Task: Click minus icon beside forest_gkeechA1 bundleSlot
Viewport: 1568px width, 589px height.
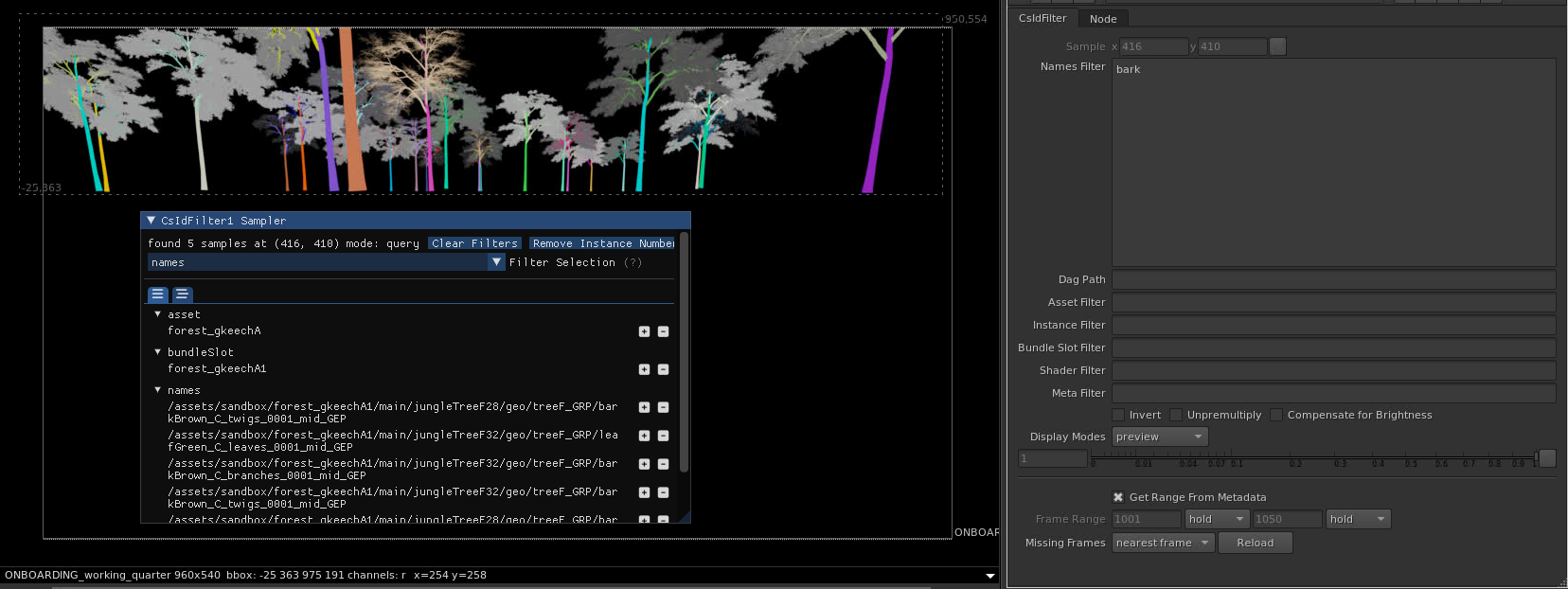Action: 663,369
